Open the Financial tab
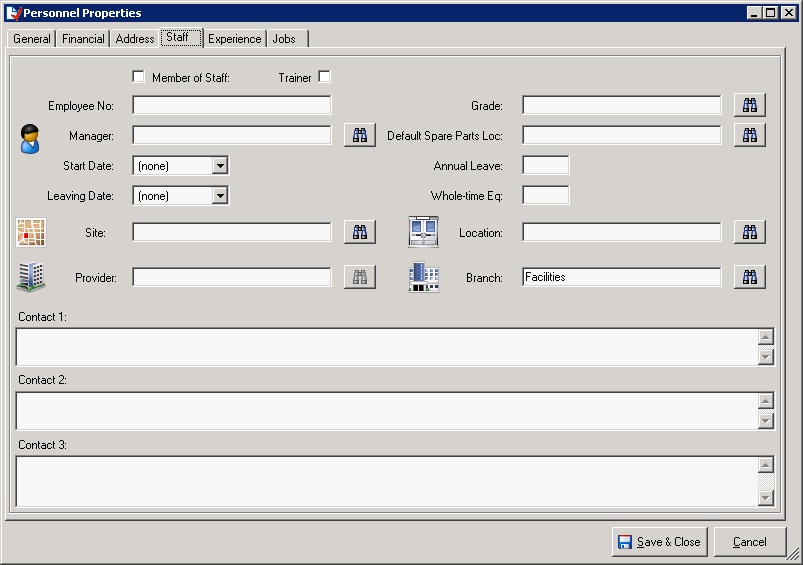 (83, 39)
